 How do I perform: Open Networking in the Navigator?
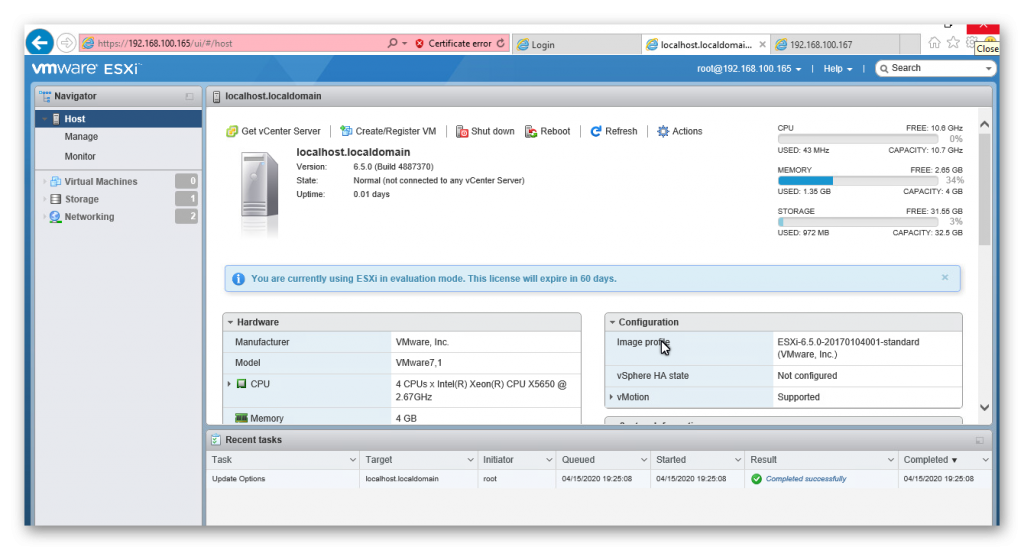click(x=89, y=217)
